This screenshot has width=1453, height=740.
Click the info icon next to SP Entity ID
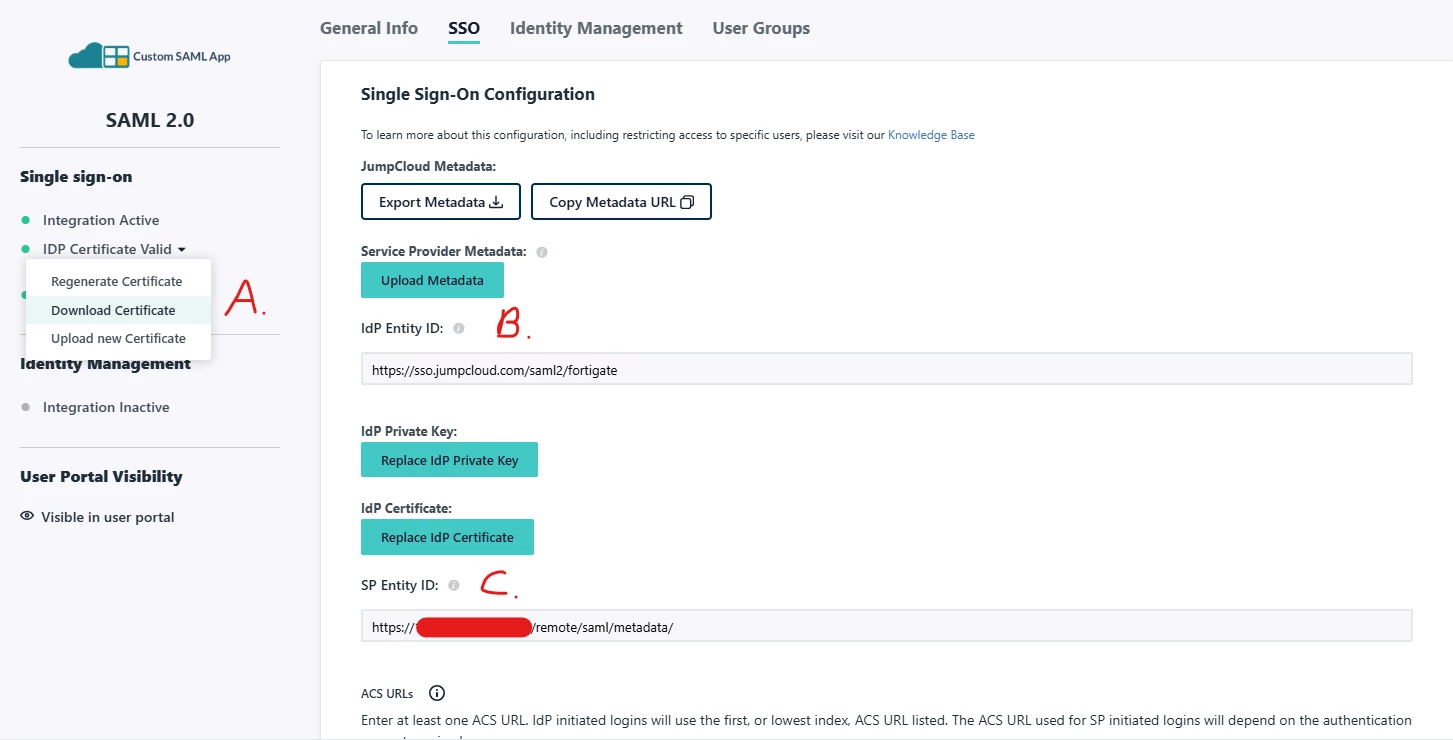pos(454,585)
